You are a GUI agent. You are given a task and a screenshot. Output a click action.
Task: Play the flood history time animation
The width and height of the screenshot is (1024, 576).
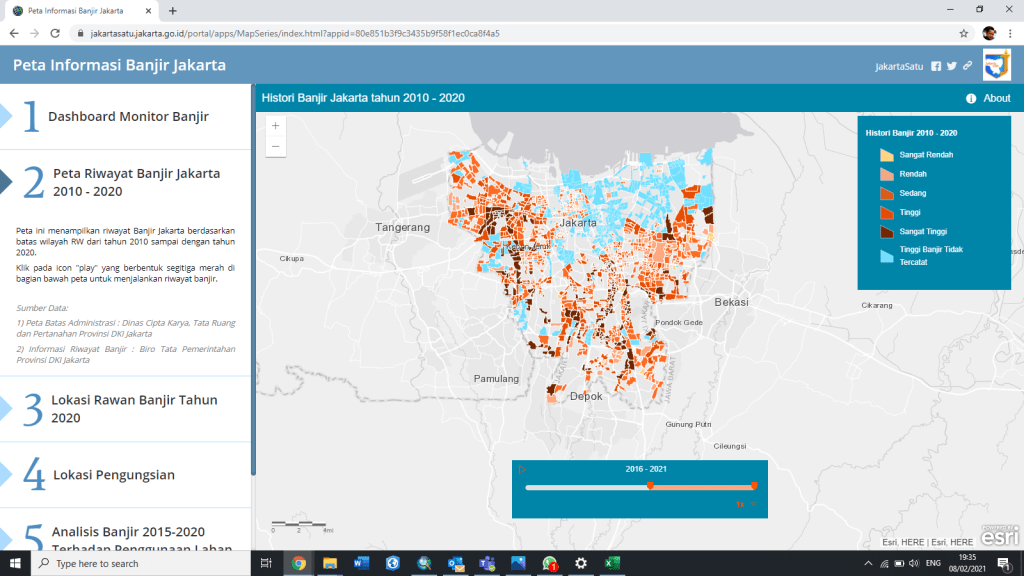(x=522, y=469)
